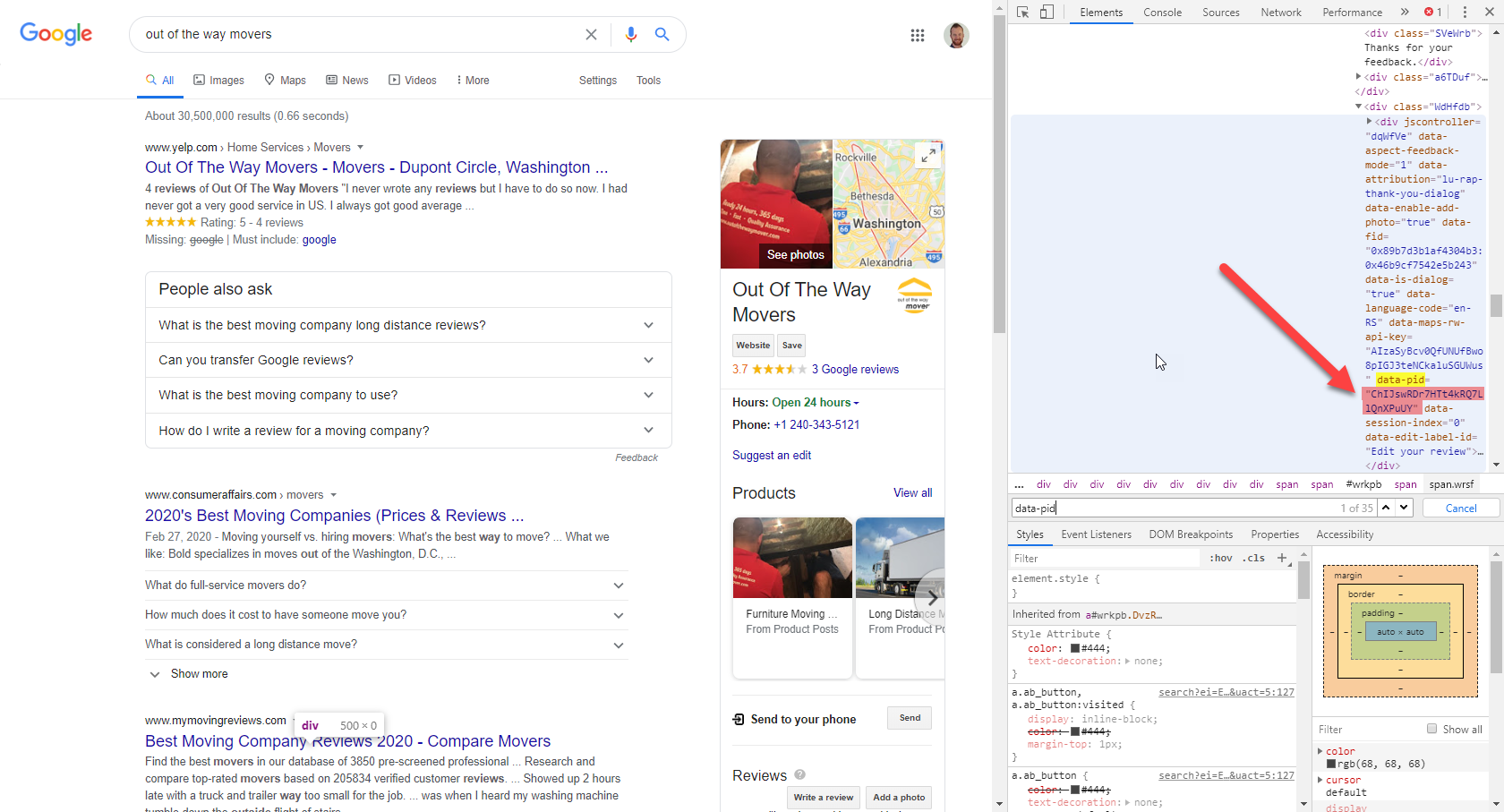Clear the Google search box text
Screen dimensions: 1504x812
coord(591,35)
